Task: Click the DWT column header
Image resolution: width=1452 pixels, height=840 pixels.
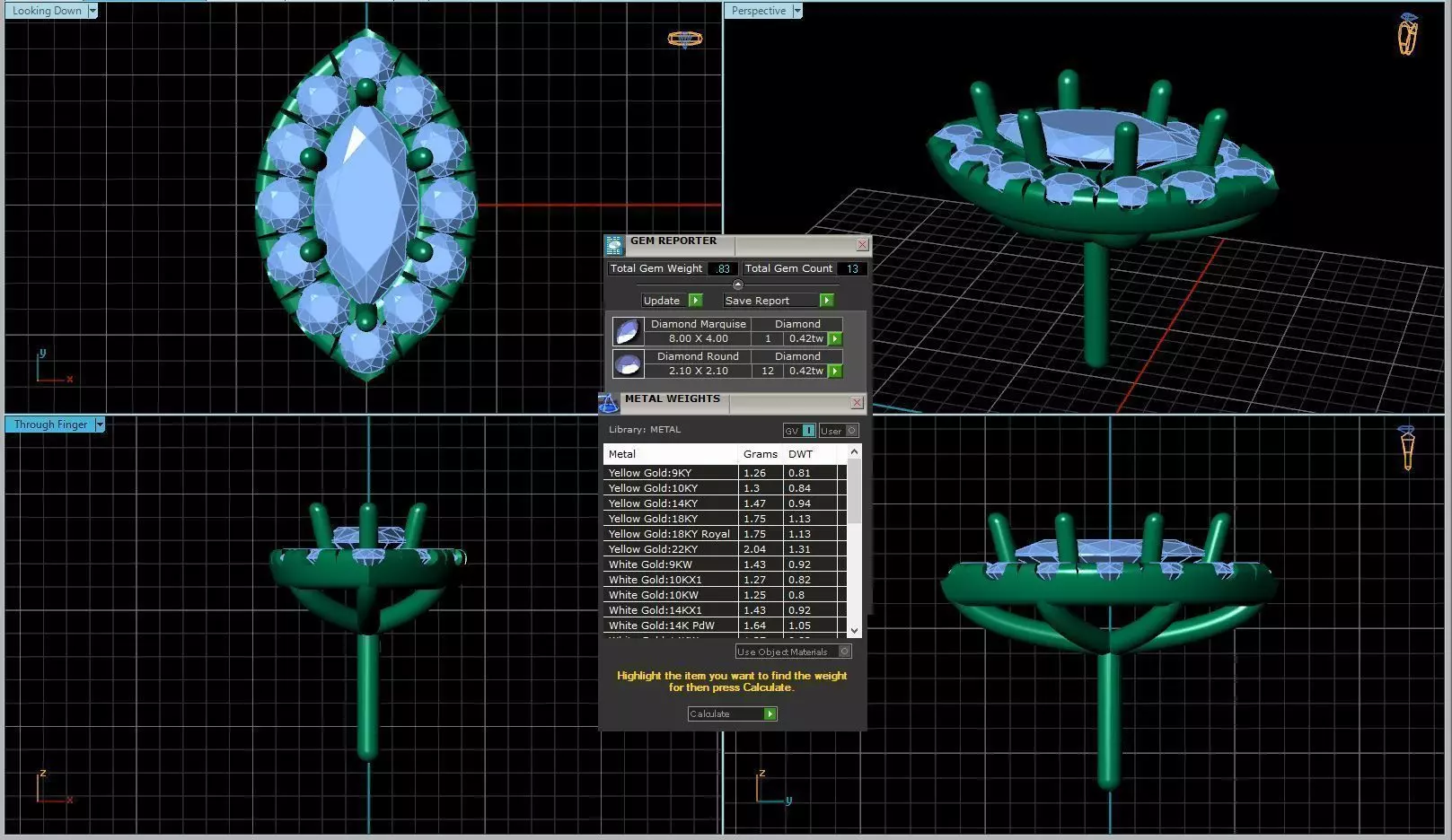Action: click(810, 454)
